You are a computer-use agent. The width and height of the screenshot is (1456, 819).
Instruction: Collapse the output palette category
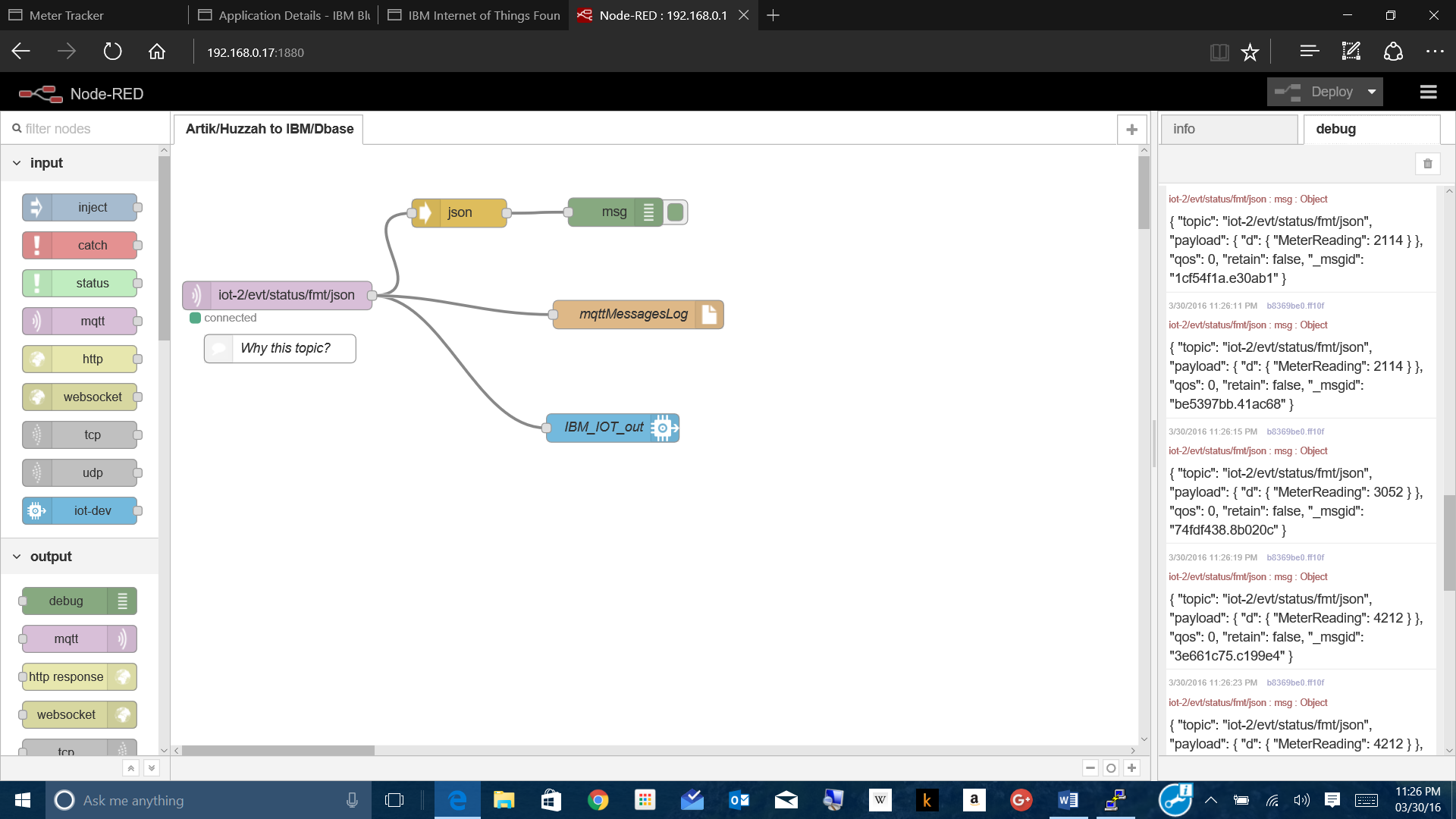(17, 557)
